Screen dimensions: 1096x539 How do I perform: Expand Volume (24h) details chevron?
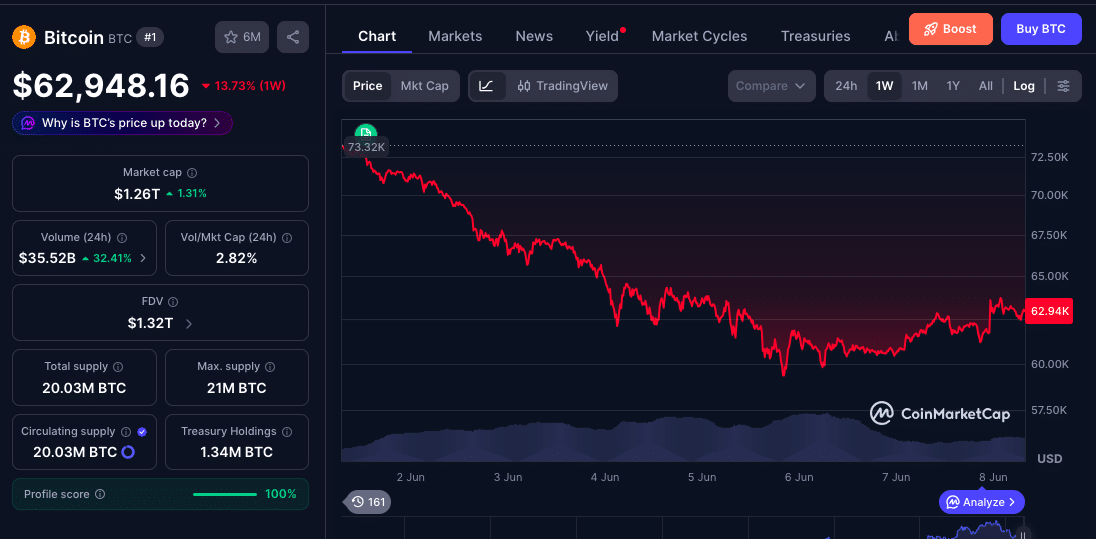click(x=143, y=258)
